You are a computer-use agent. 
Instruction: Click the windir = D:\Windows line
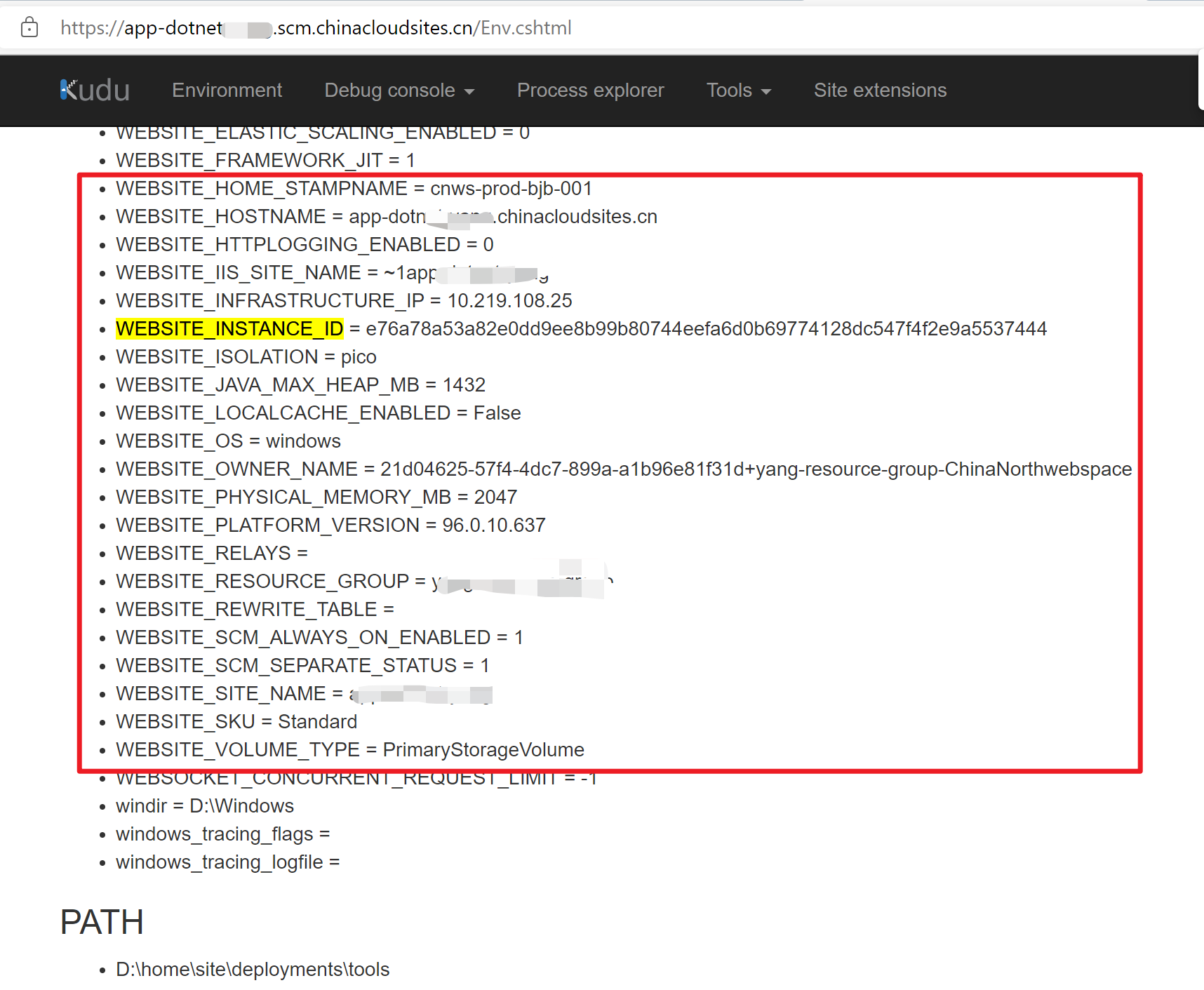(x=204, y=806)
